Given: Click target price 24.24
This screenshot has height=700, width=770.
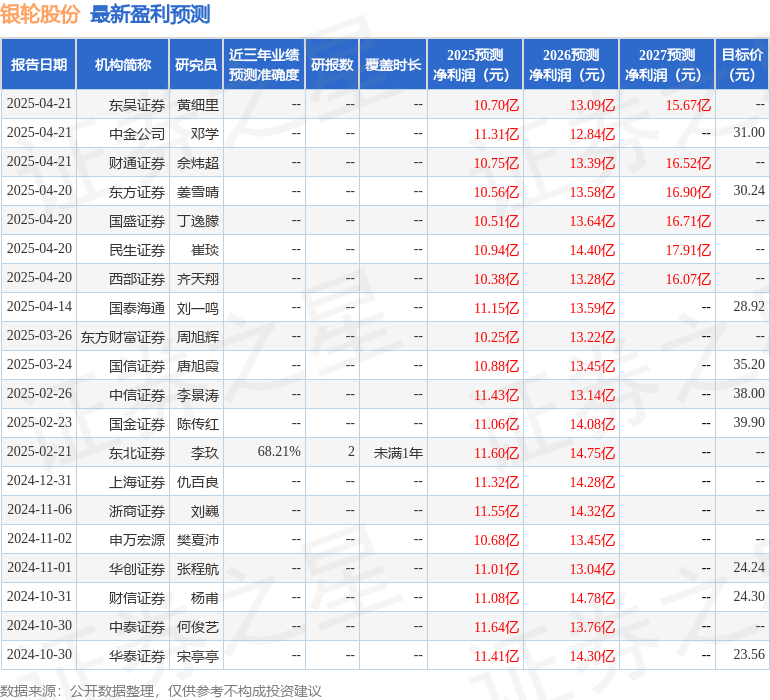Looking at the screenshot, I should [x=749, y=567].
